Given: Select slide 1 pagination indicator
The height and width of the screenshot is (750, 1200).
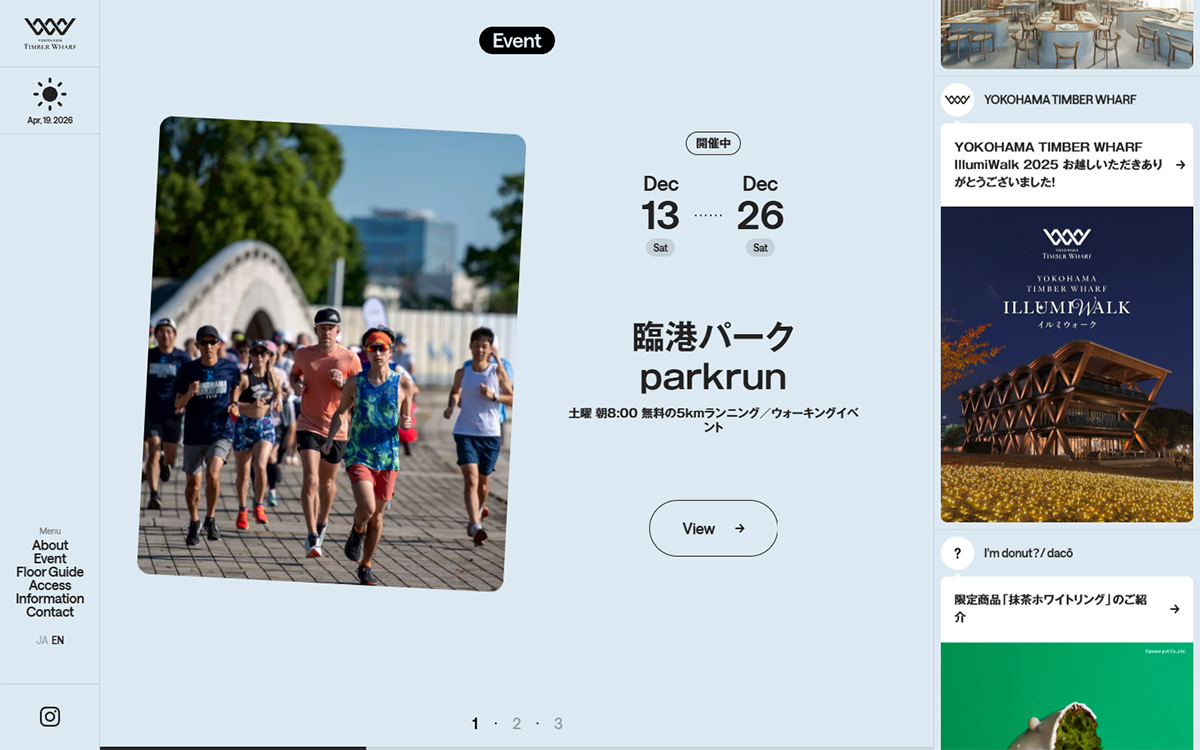Looking at the screenshot, I should click(475, 724).
